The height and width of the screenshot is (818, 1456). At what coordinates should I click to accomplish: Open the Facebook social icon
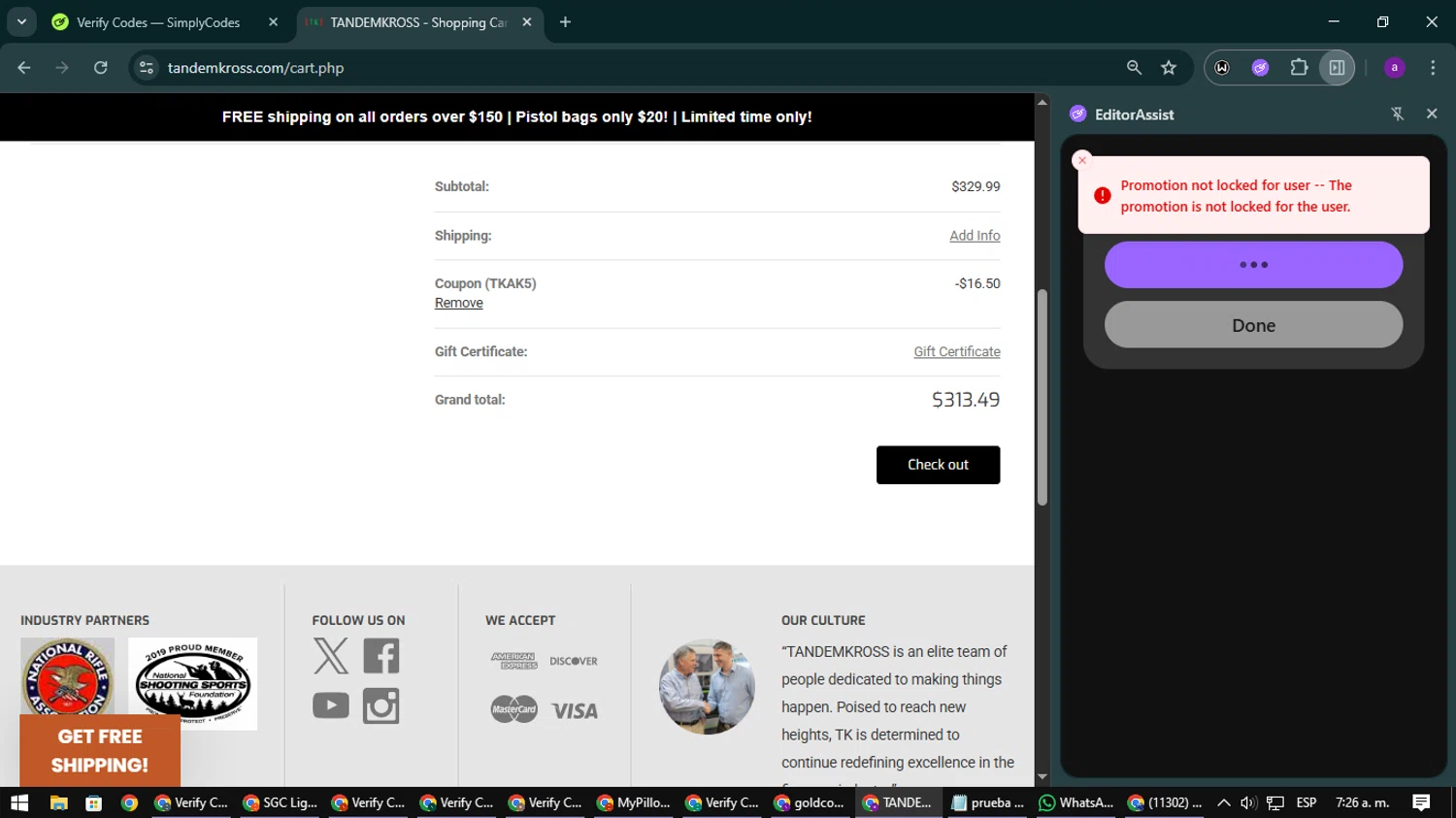381,656
